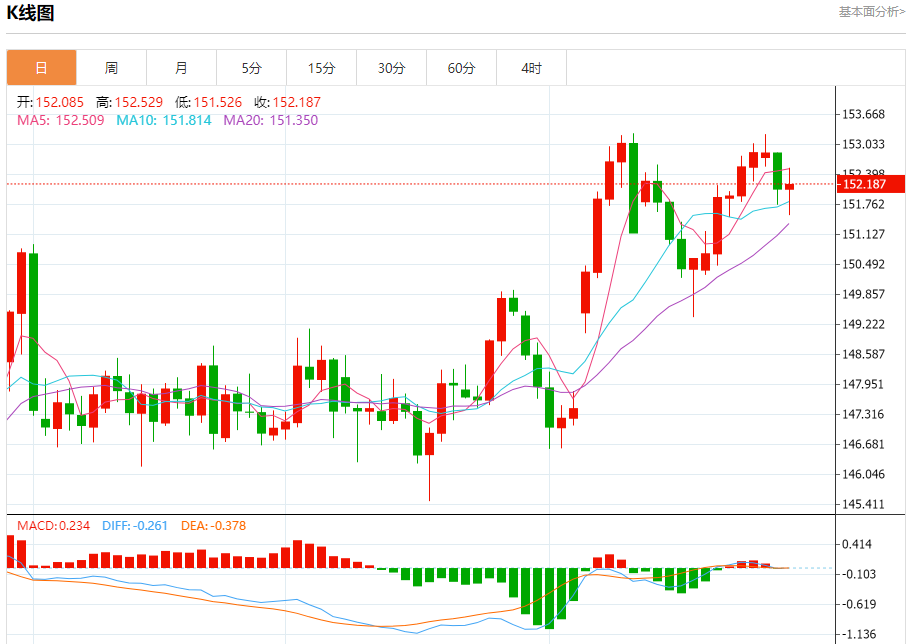The height and width of the screenshot is (644, 909).
Task: Select the 周 weekly tab
Action: tap(111, 68)
